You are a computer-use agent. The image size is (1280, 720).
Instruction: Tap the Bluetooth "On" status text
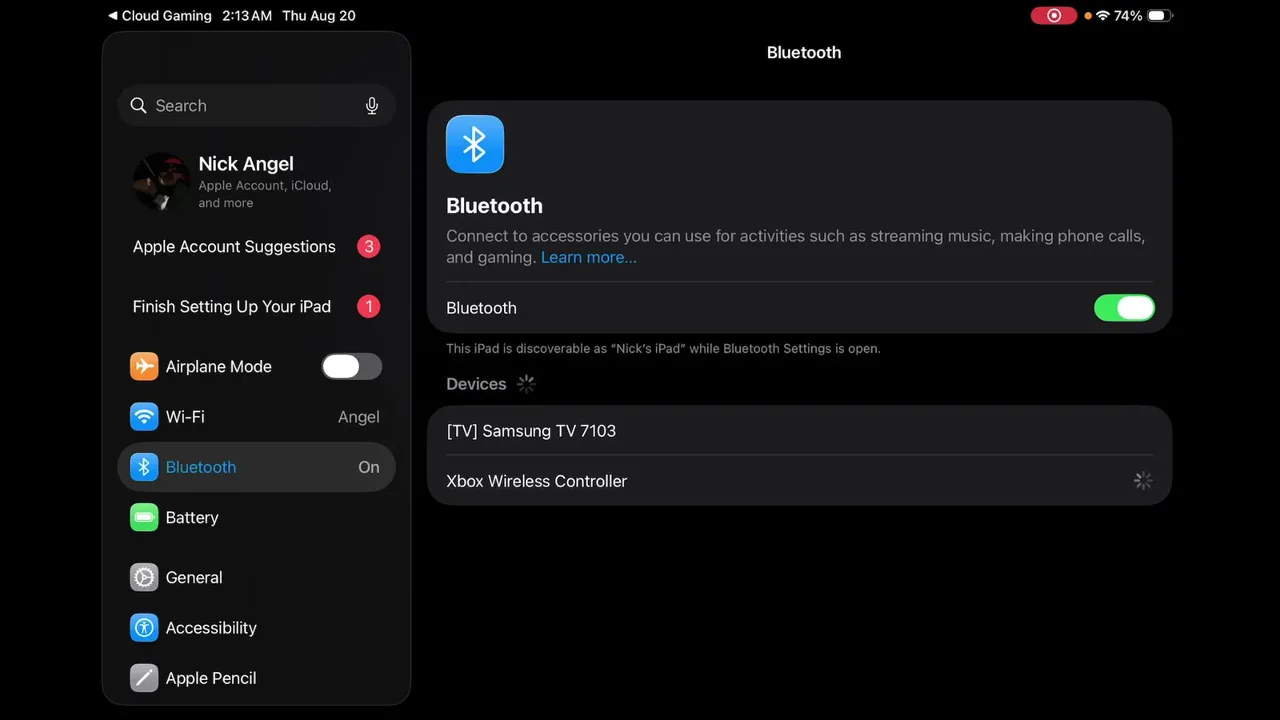(x=369, y=467)
